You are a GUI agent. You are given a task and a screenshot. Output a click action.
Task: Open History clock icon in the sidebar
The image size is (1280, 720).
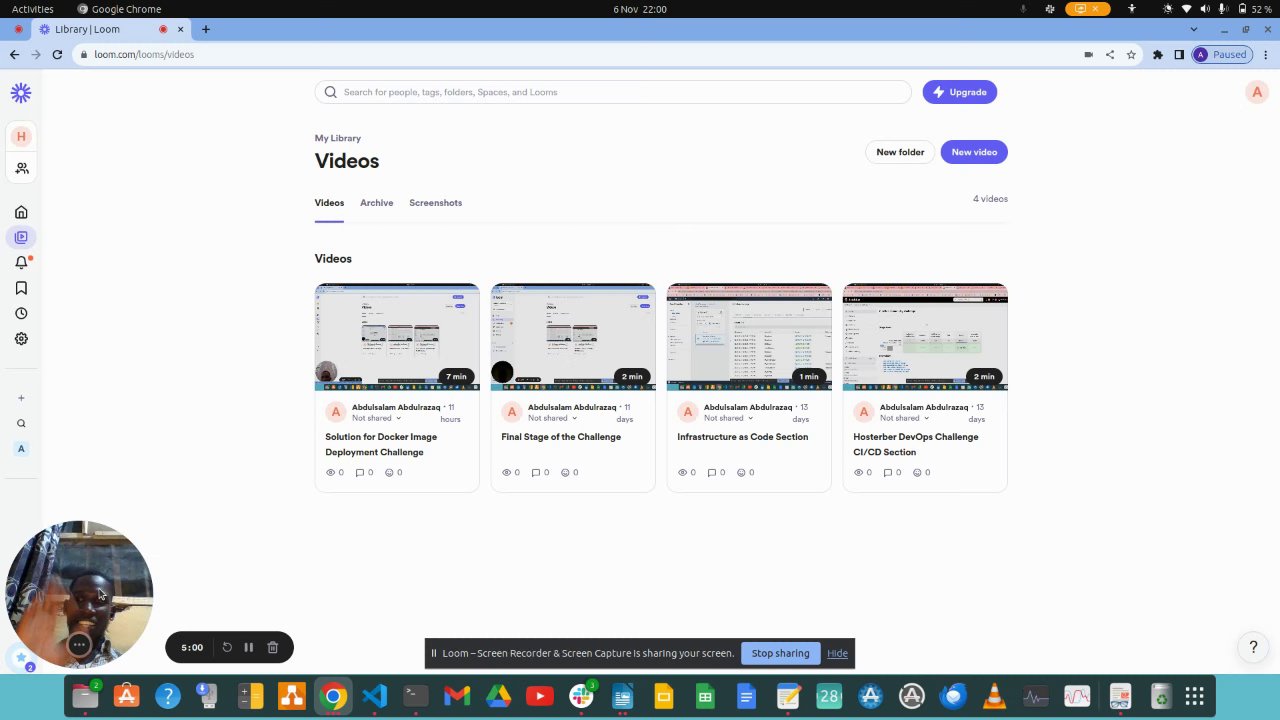[x=21, y=313]
